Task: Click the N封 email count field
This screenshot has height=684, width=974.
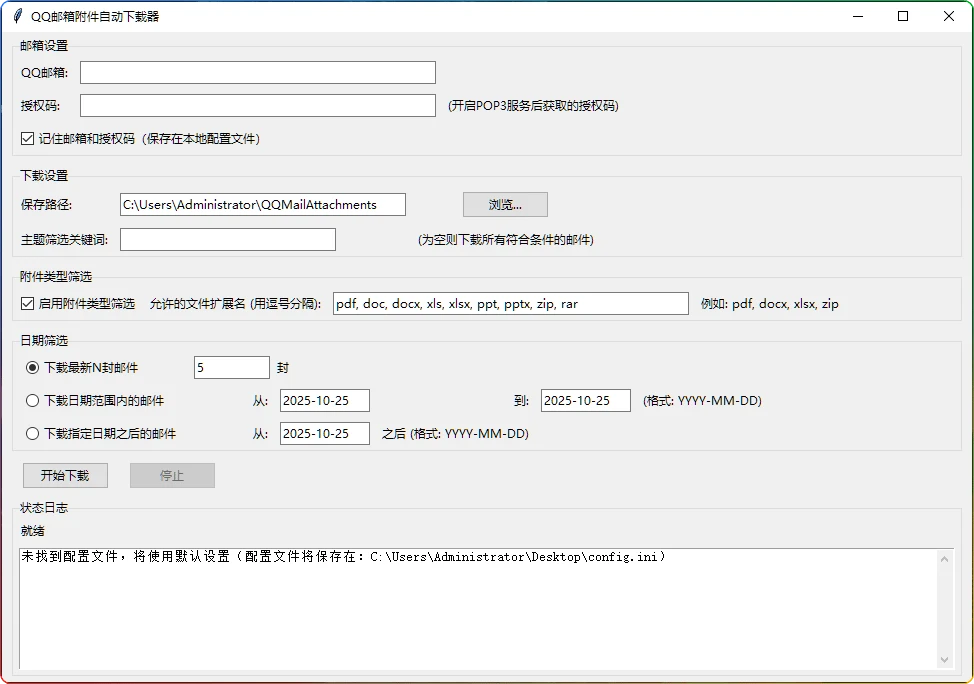Action: tap(232, 368)
